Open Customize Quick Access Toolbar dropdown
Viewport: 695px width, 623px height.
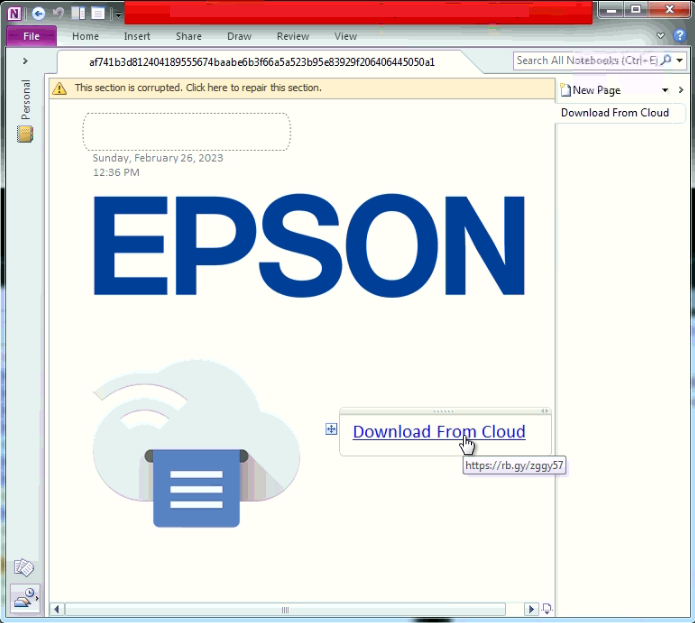coord(118,14)
